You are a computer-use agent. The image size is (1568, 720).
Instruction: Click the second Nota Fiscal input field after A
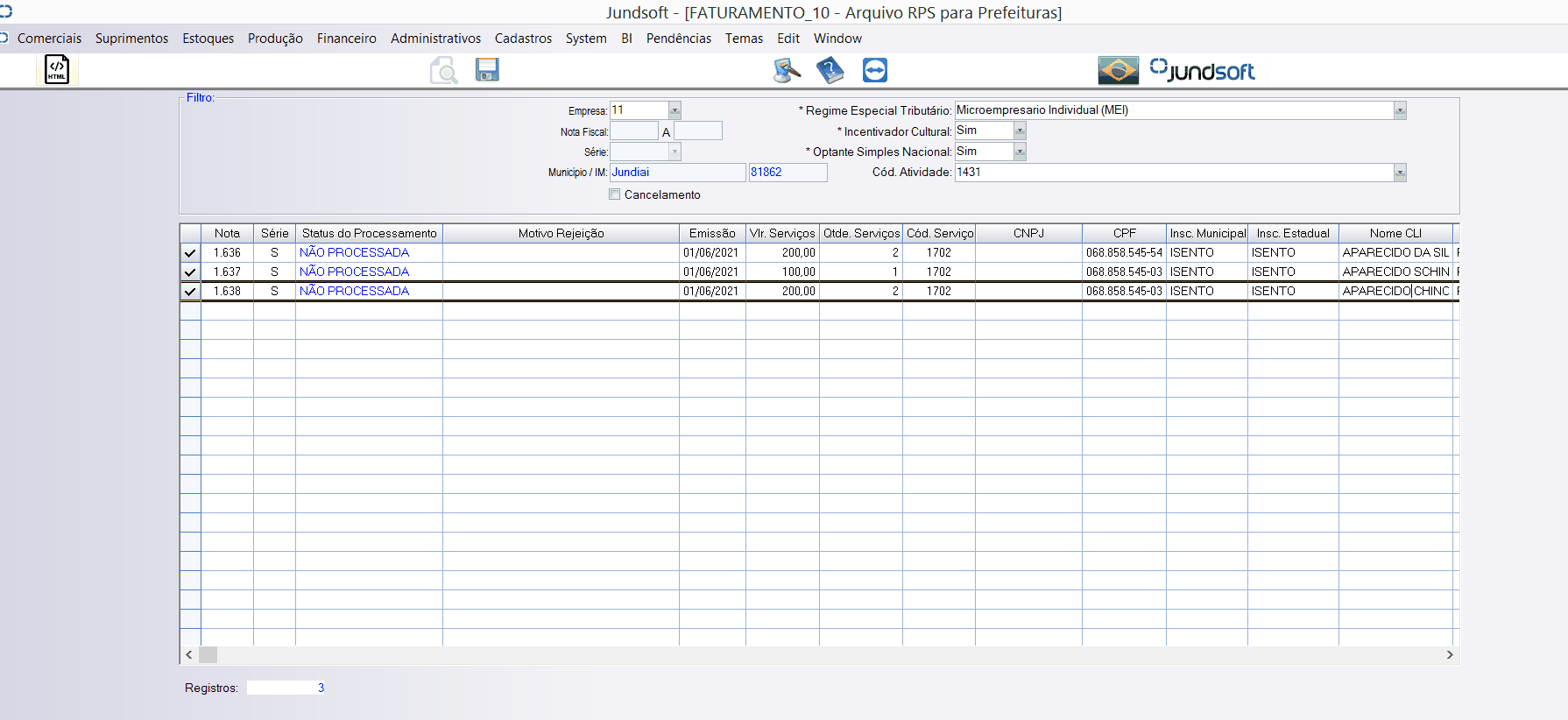click(698, 131)
